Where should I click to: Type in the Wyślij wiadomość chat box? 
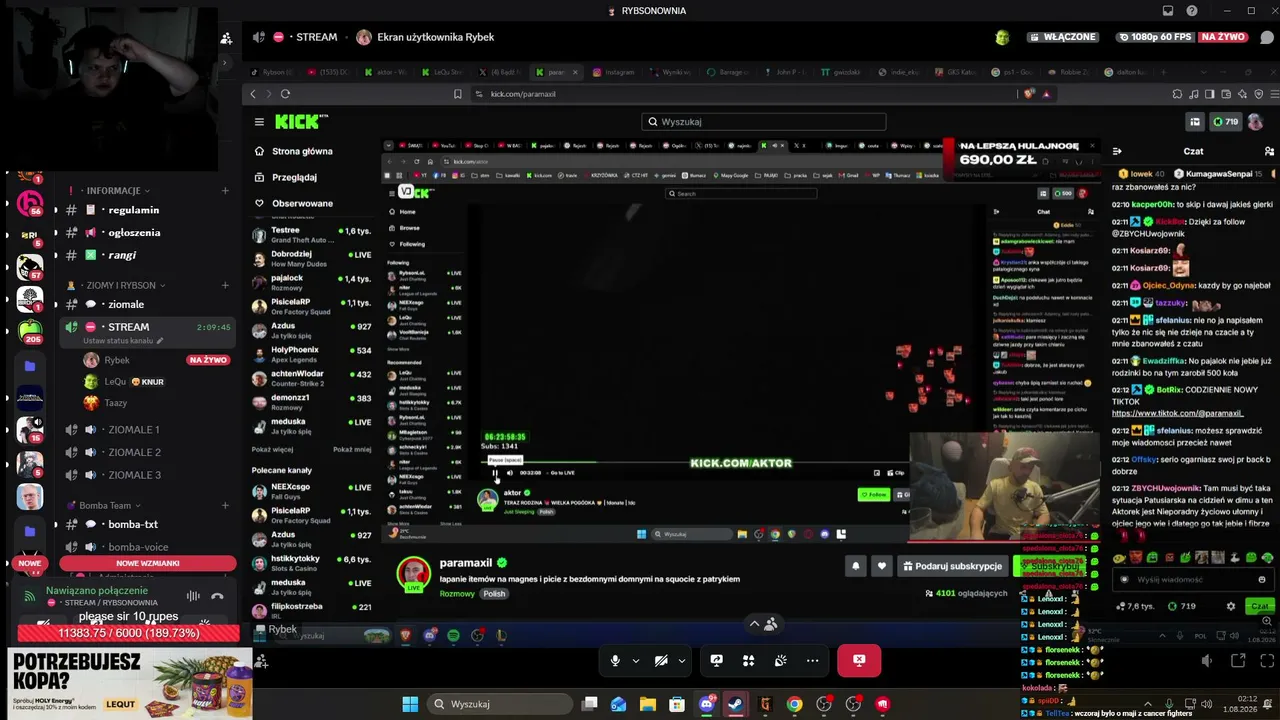click(1191, 580)
